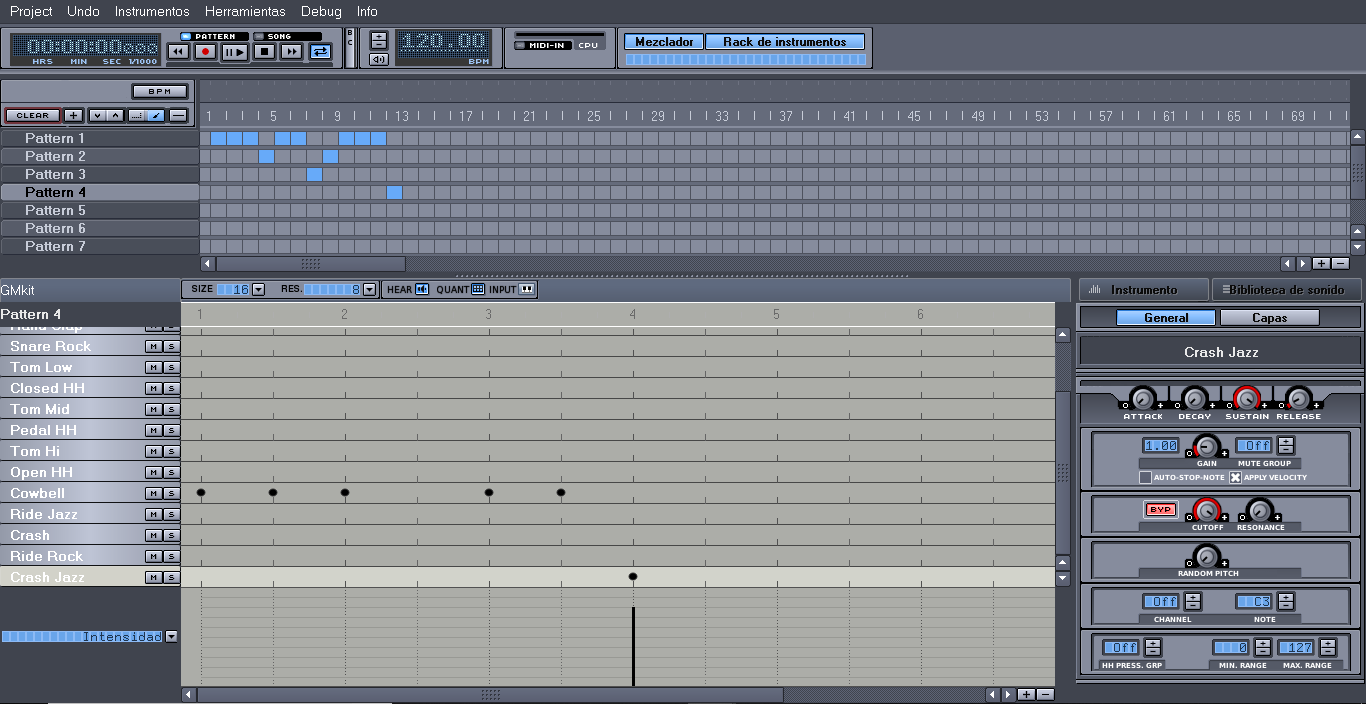Move the selected pattern up
The image size is (1366, 704).
(116, 115)
